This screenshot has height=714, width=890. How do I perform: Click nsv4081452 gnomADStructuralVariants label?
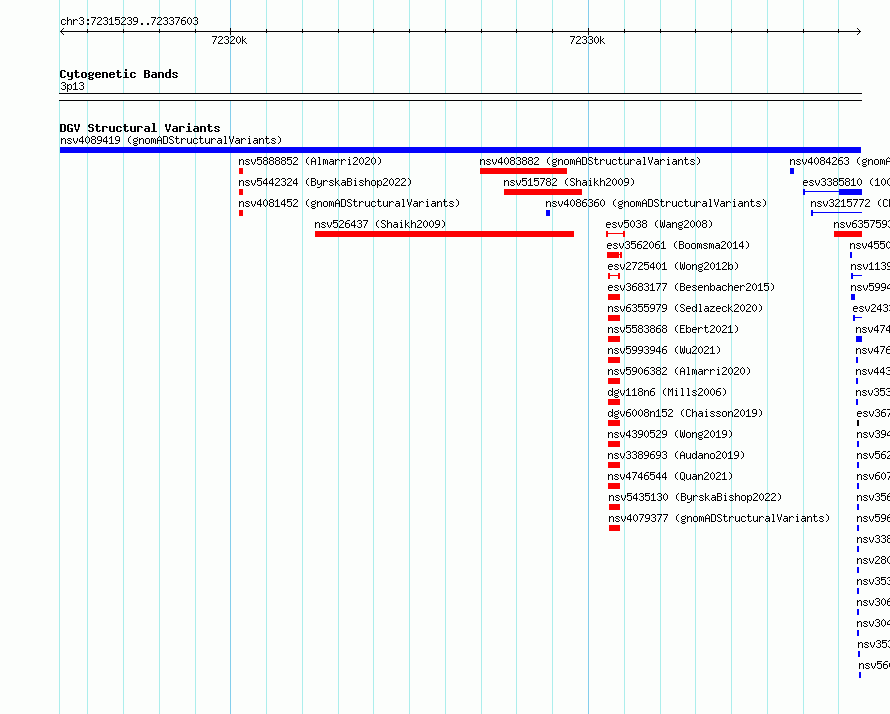click(x=349, y=203)
